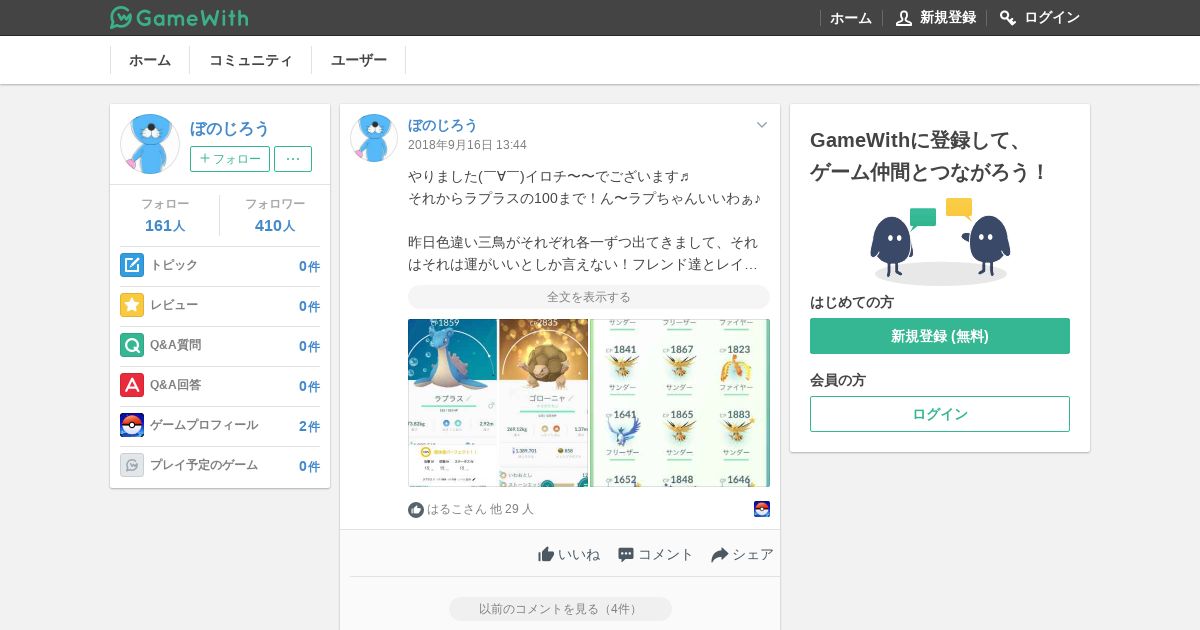Click the ホーム tab in navigation bar
Image resolution: width=1200 pixels, height=630 pixels.
tap(150, 60)
